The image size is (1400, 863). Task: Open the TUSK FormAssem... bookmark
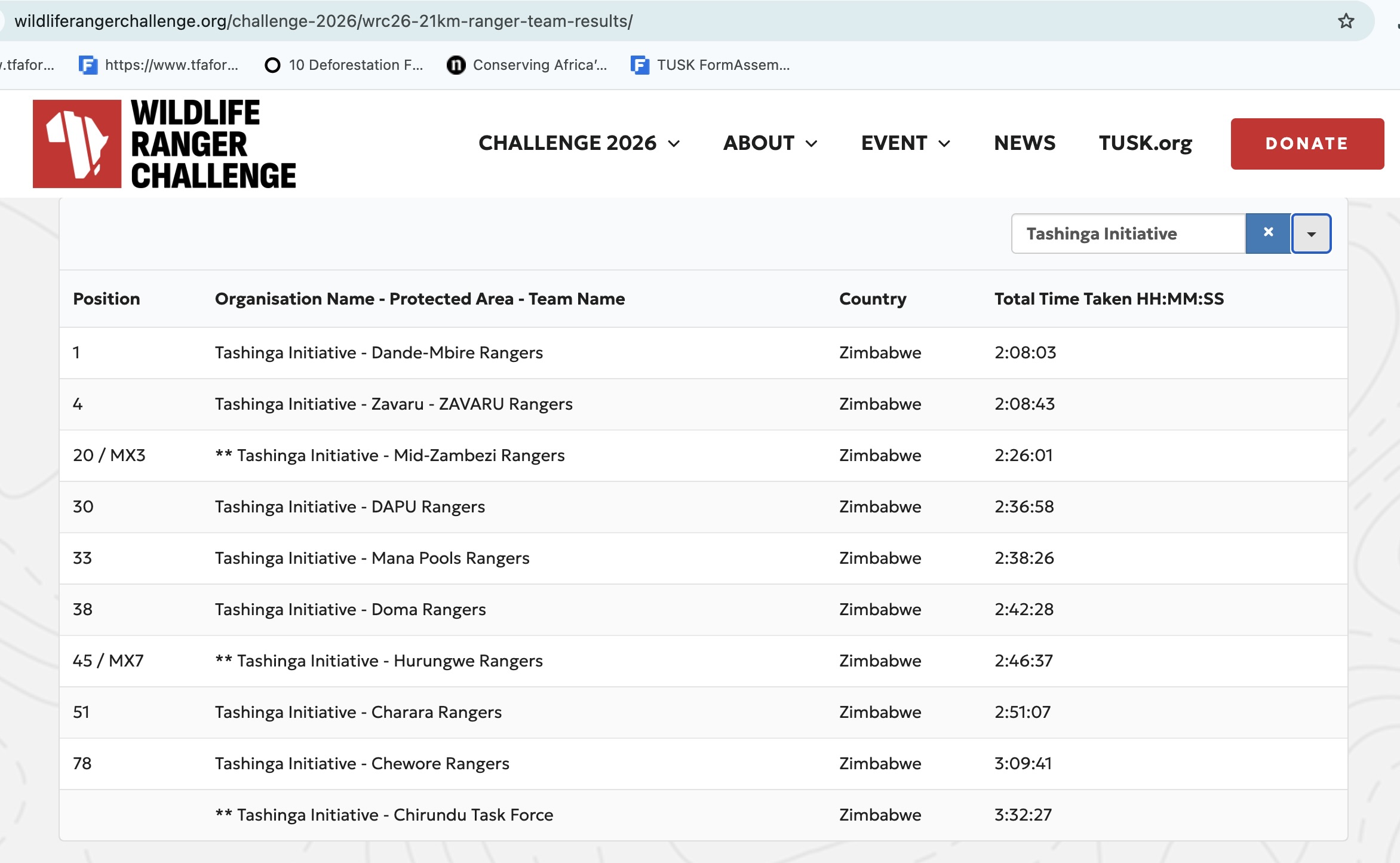(711, 65)
